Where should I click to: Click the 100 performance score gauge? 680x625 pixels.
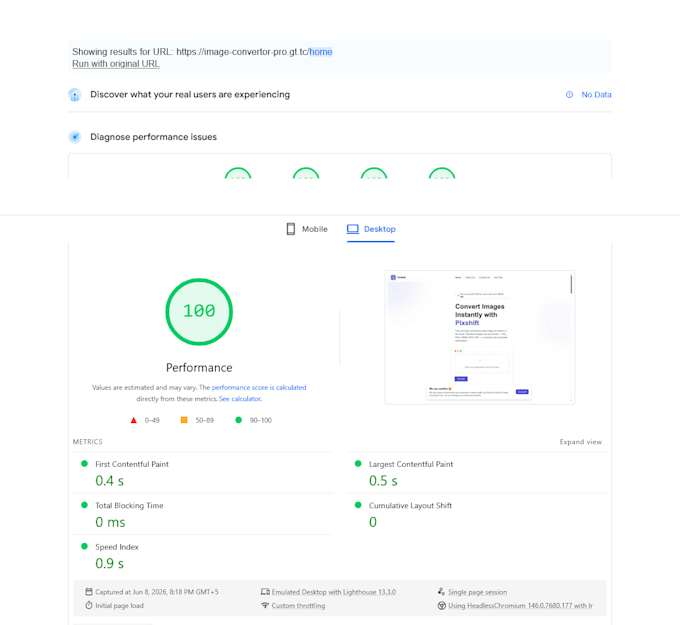coord(199,312)
